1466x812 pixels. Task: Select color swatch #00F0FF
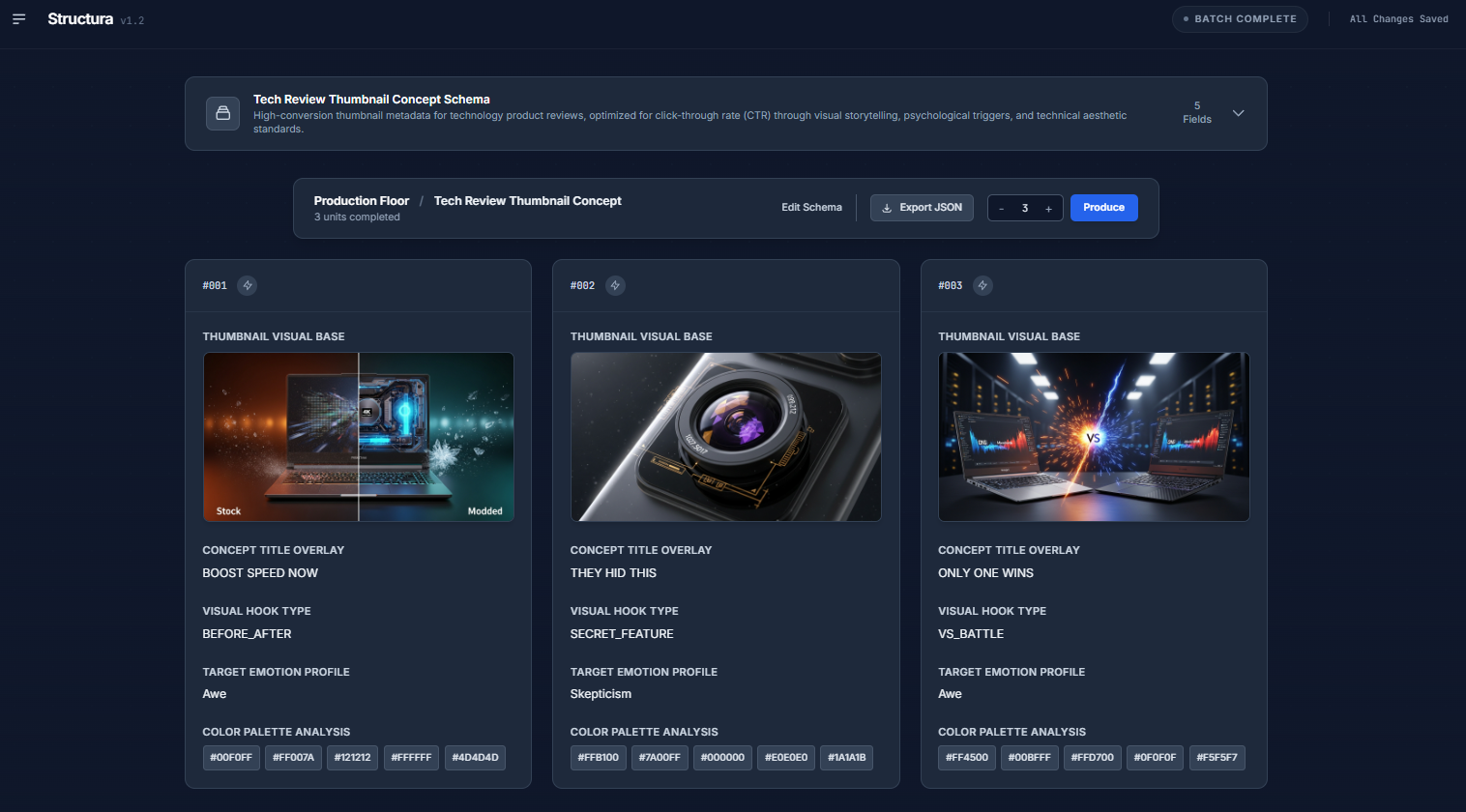pyautogui.click(x=231, y=758)
